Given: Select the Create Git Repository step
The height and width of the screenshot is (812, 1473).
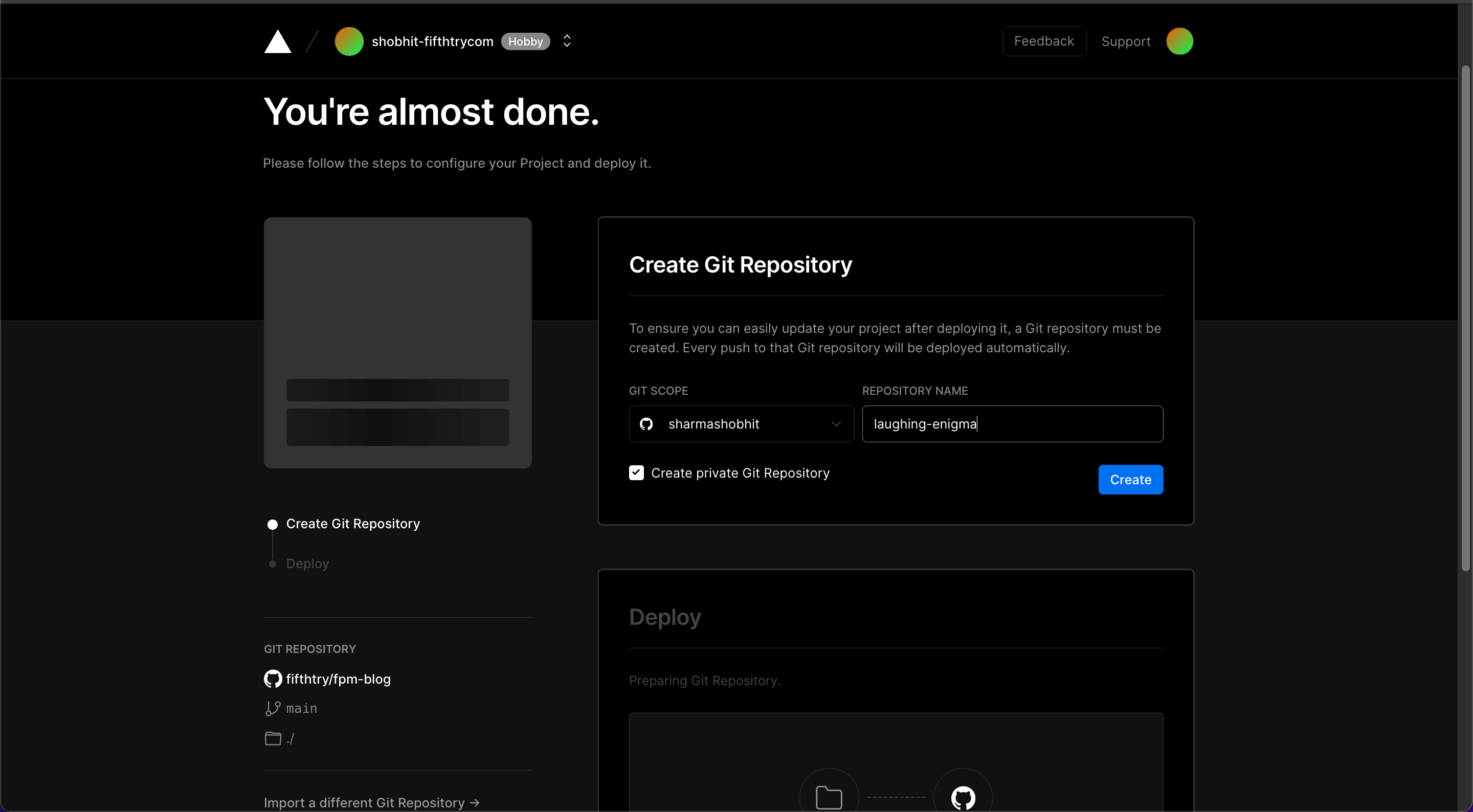Looking at the screenshot, I should [x=353, y=523].
